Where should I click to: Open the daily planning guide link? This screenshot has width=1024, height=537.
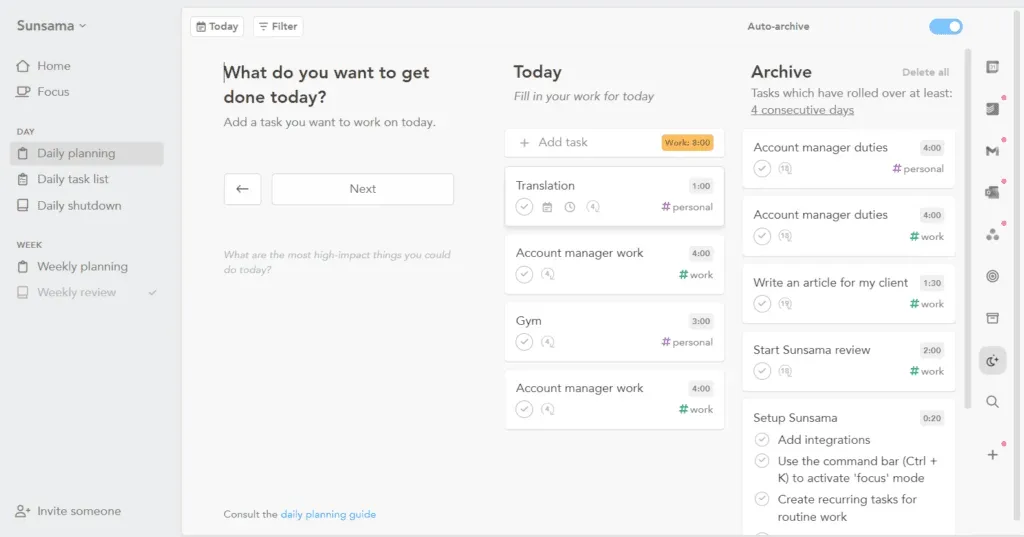328,514
